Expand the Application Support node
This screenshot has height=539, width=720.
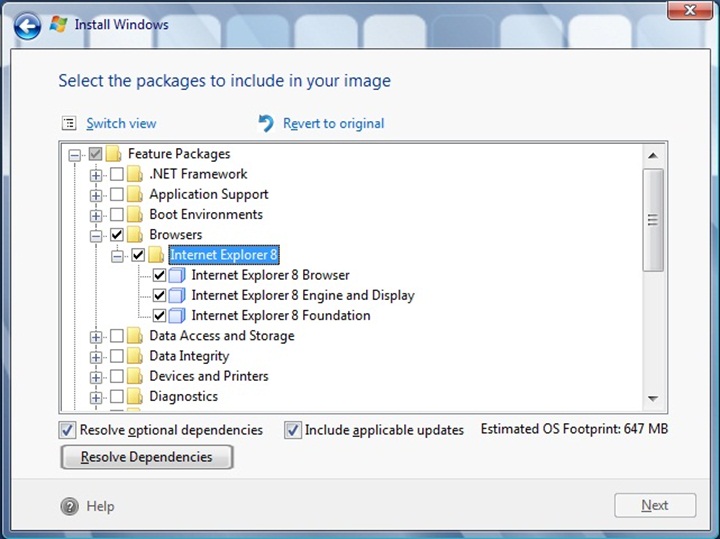pyautogui.click(x=96, y=195)
